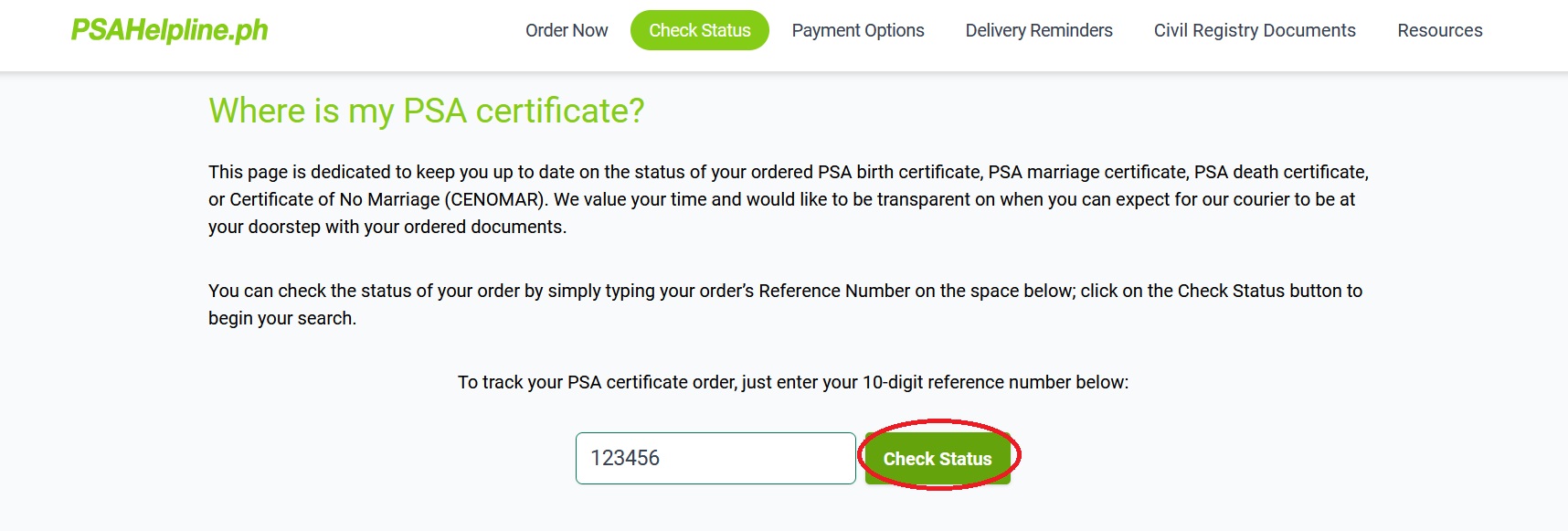The width and height of the screenshot is (1568, 531).
Task: Click "PSA birth certificate" in the intro text
Action: click(899, 172)
